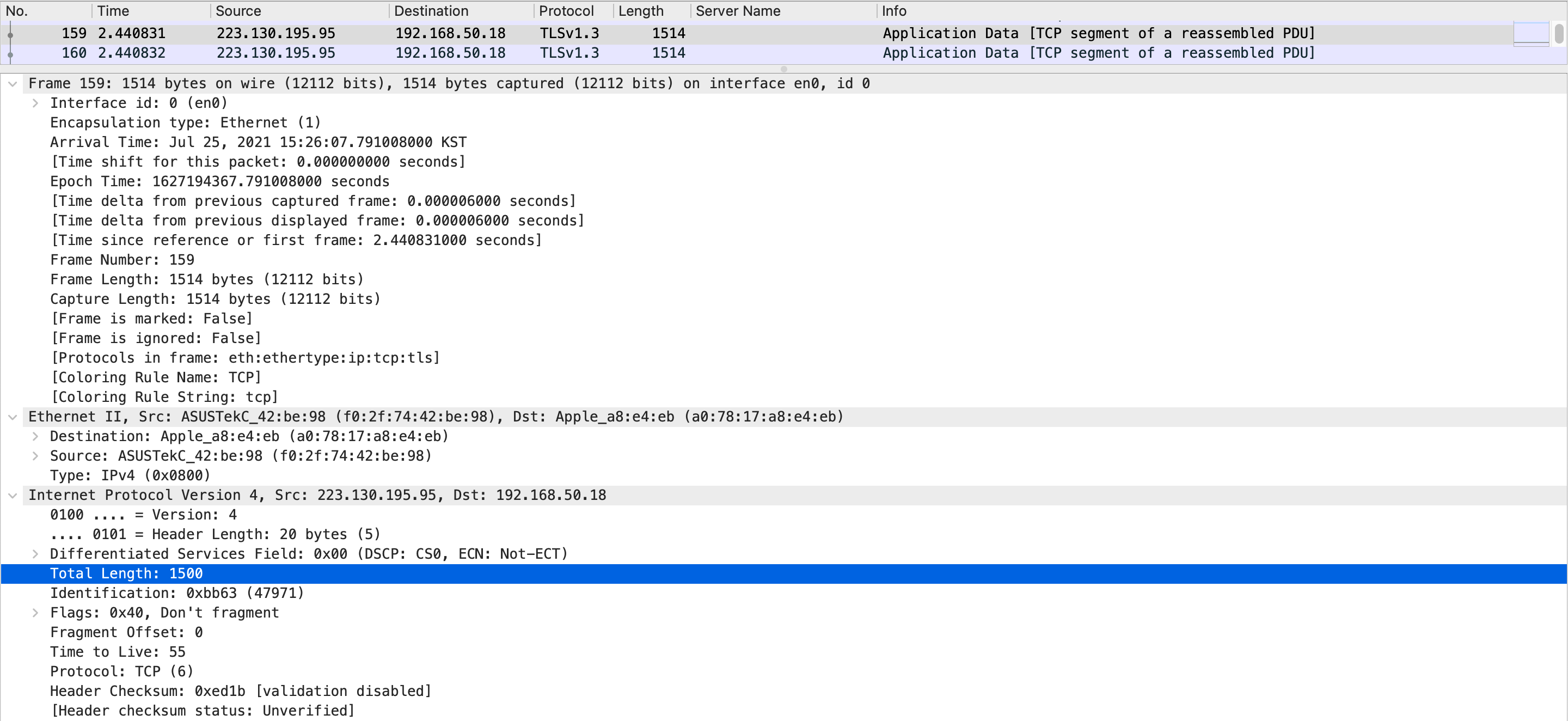Expand the Interface id: 0 (en0) item
The image size is (1568, 721).
click(35, 103)
